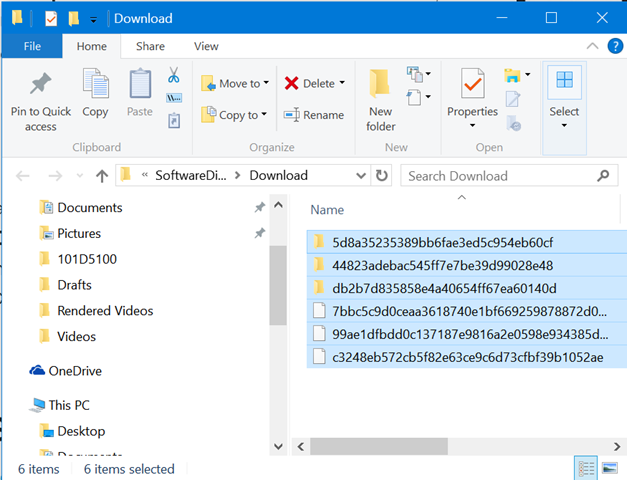Select file c3248eb572cb5f82e63ce9c6d73cfbf39b1052ae
The image size is (627, 480).
467,357
